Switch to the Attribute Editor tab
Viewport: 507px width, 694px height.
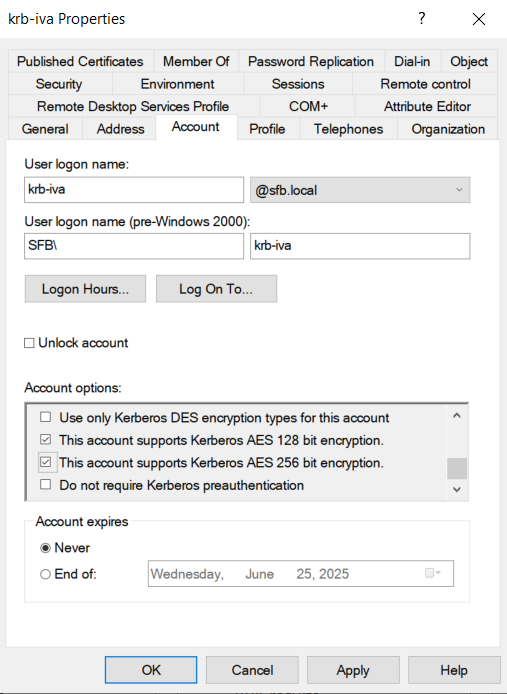point(427,106)
